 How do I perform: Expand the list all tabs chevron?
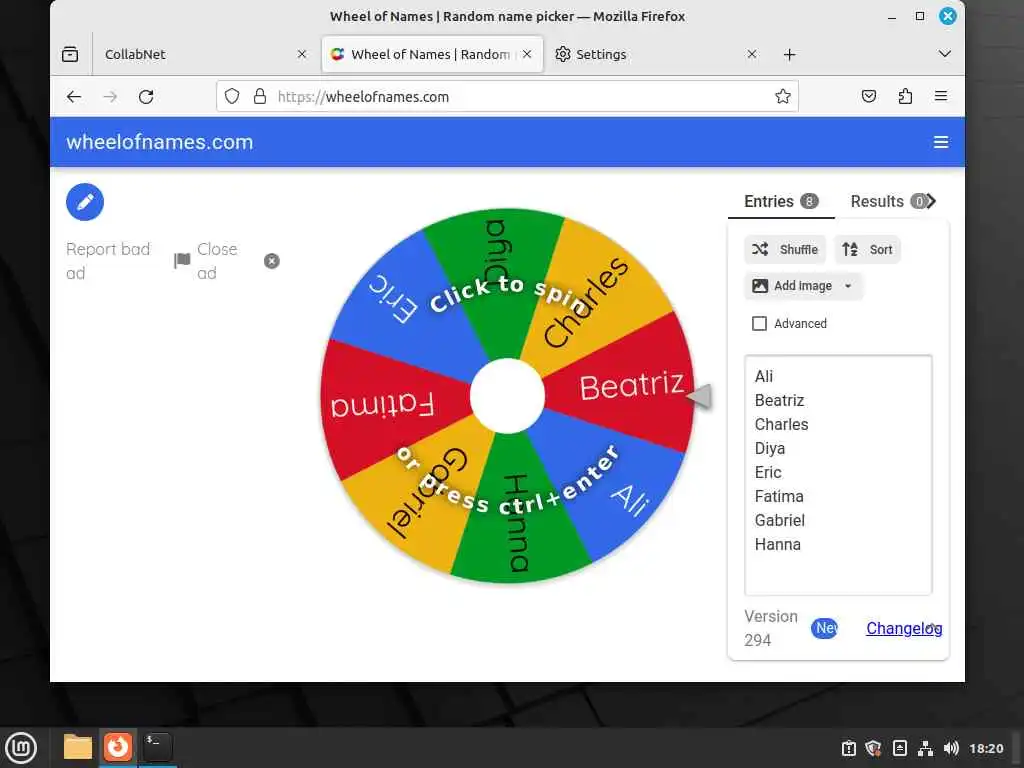coord(944,54)
